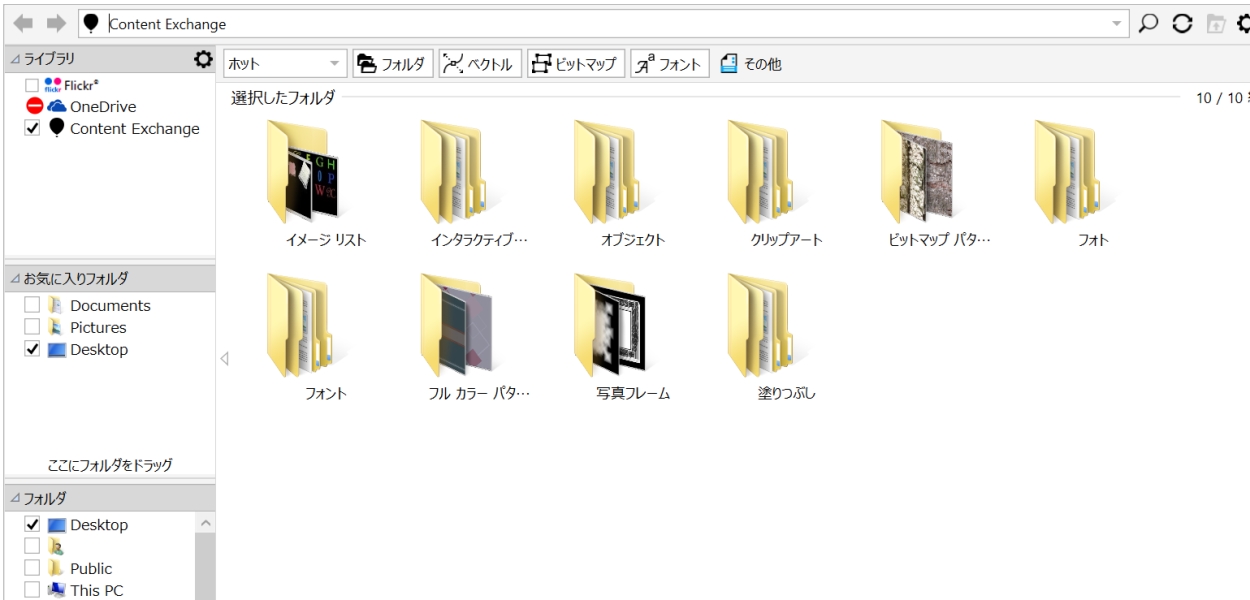Click the Content Exchange address field

point(600,22)
